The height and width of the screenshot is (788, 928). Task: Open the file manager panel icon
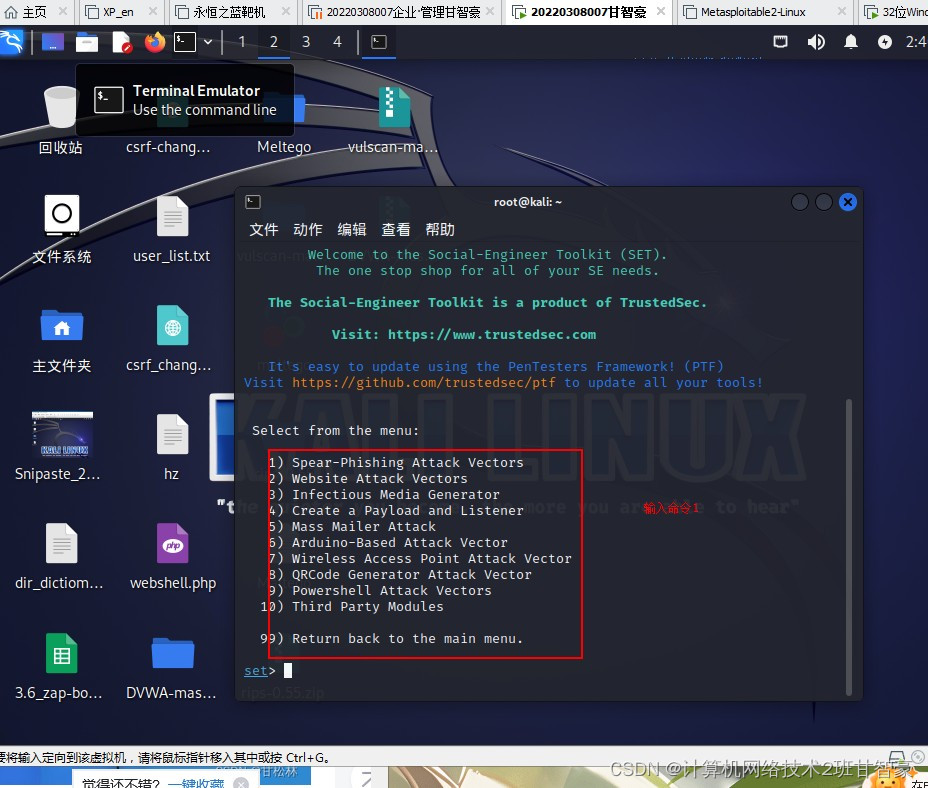(x=86, y=42)
